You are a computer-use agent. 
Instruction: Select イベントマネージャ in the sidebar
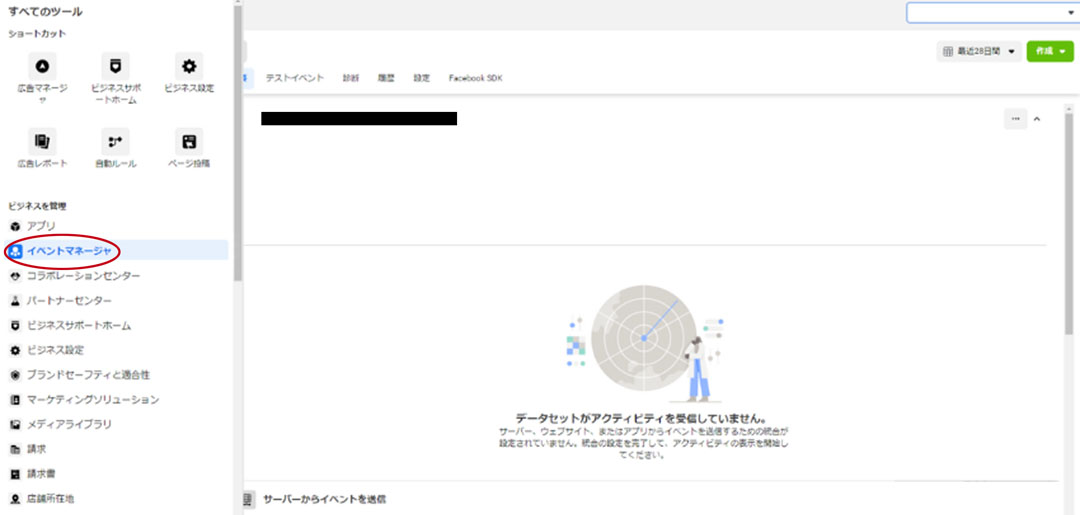68,250
